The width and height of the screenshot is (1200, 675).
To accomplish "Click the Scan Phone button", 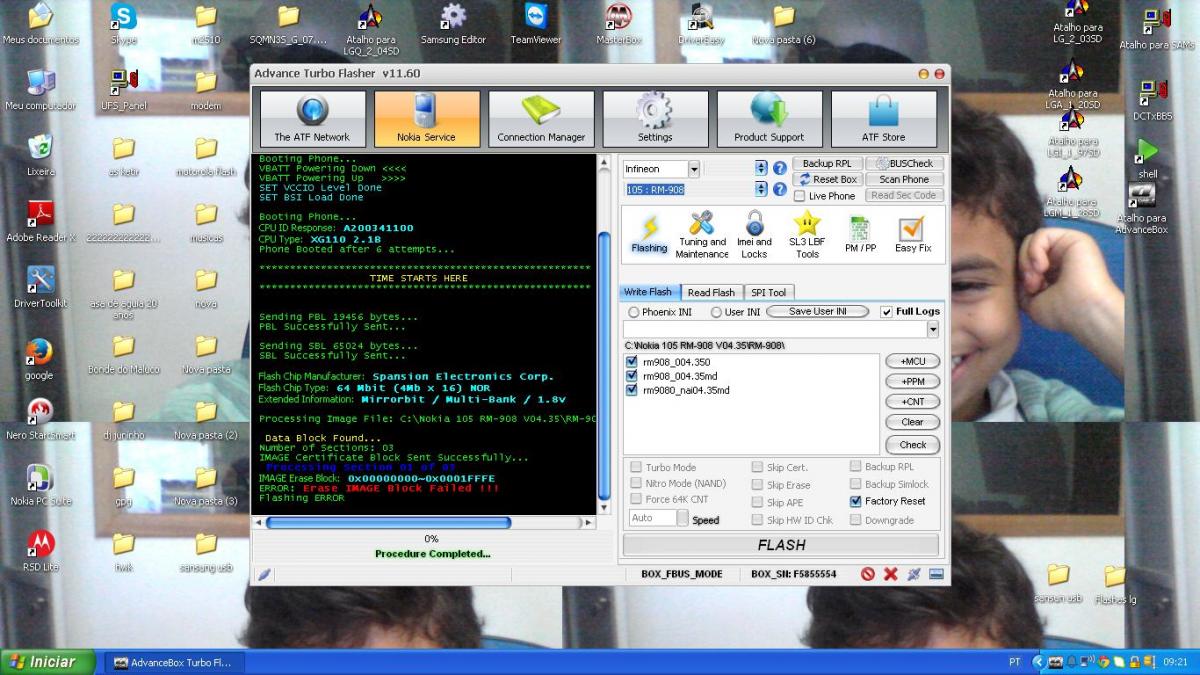I will pyautogui.click(x=904, y=180).
